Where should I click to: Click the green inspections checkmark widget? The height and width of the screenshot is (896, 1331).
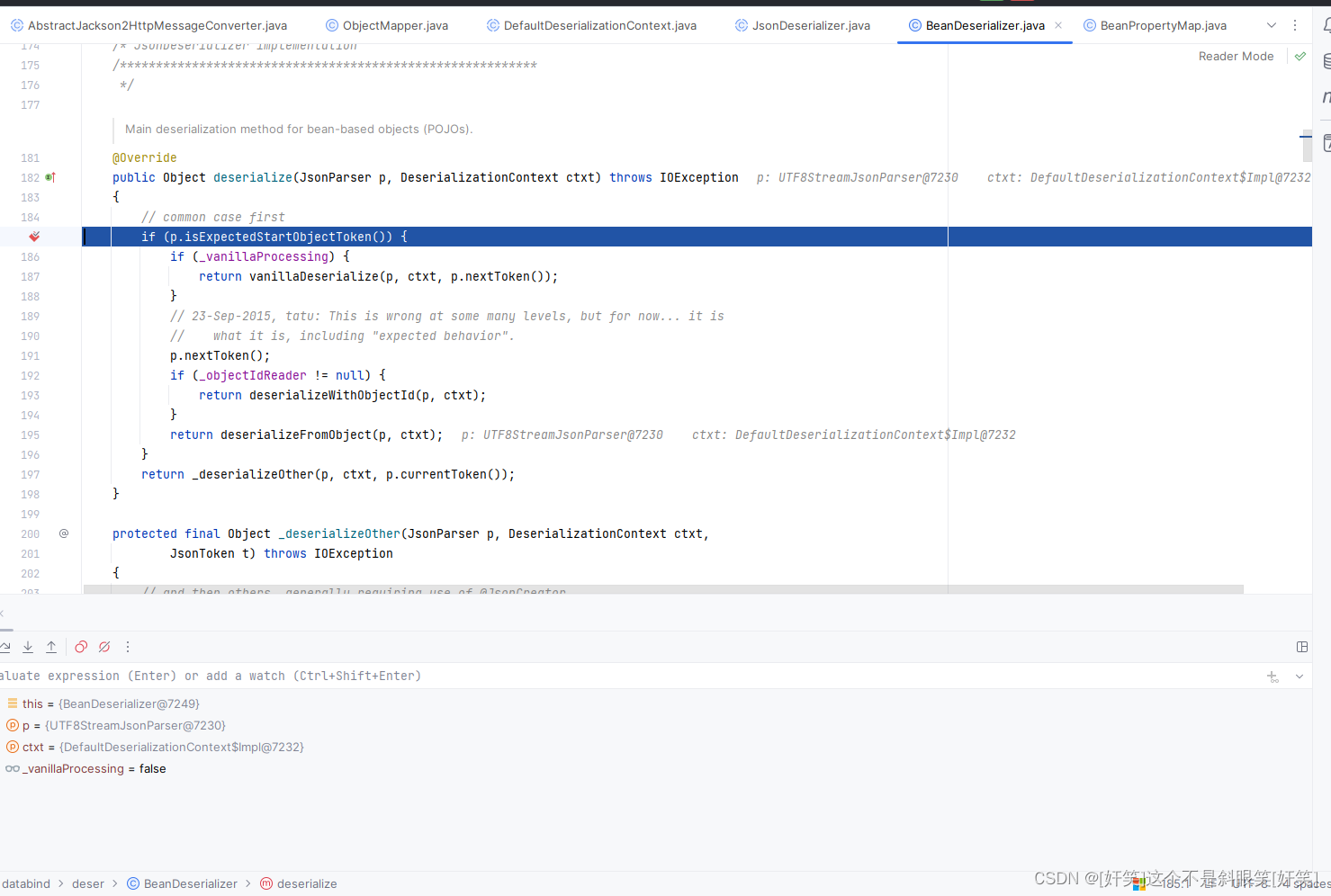coord(1300,56)
